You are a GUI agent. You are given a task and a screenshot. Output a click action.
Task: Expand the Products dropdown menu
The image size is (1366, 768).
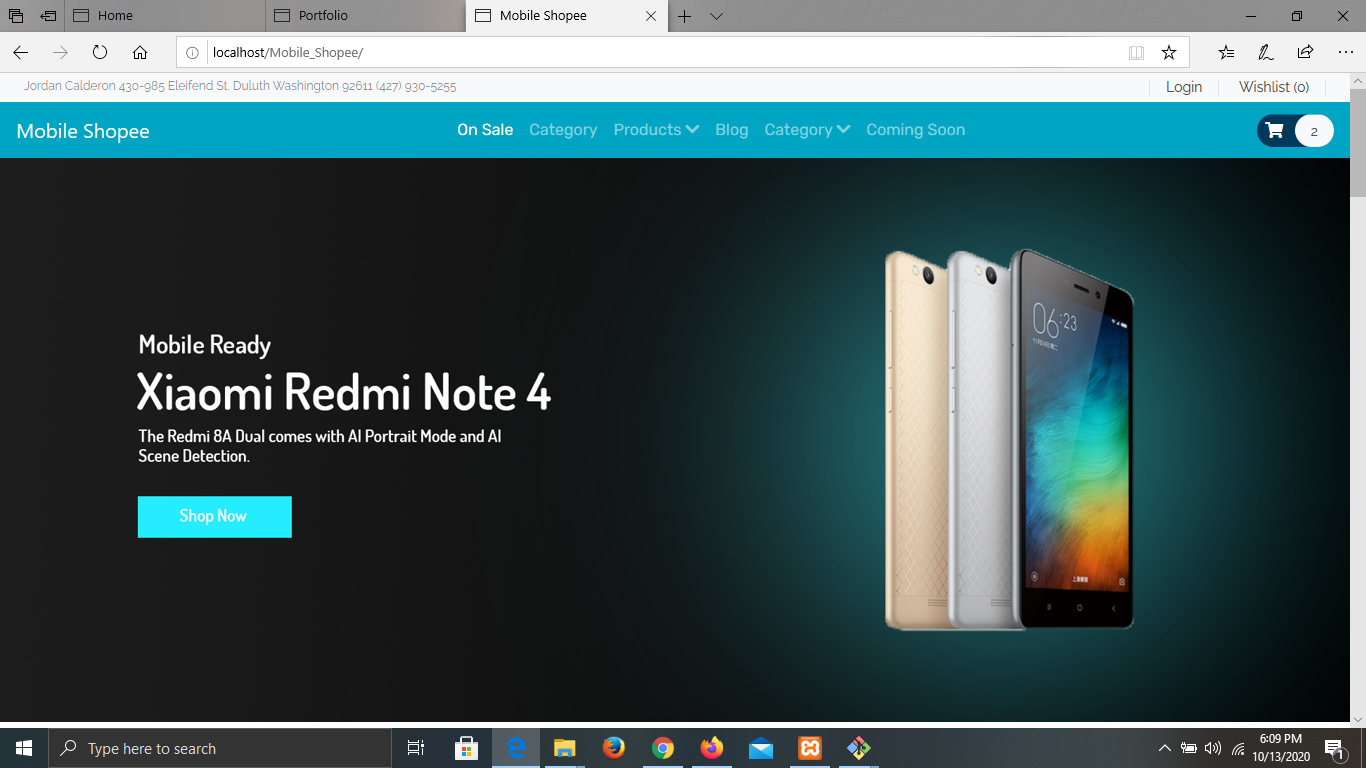coord(656,130)
